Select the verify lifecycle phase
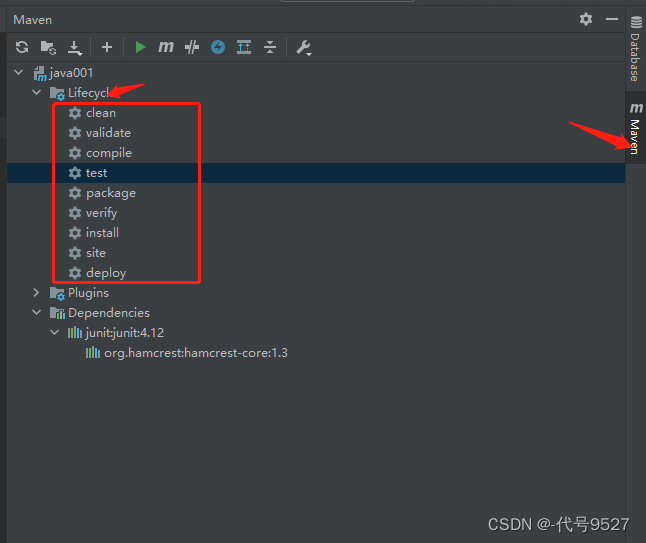646x543 pixels. click(93, 213)
